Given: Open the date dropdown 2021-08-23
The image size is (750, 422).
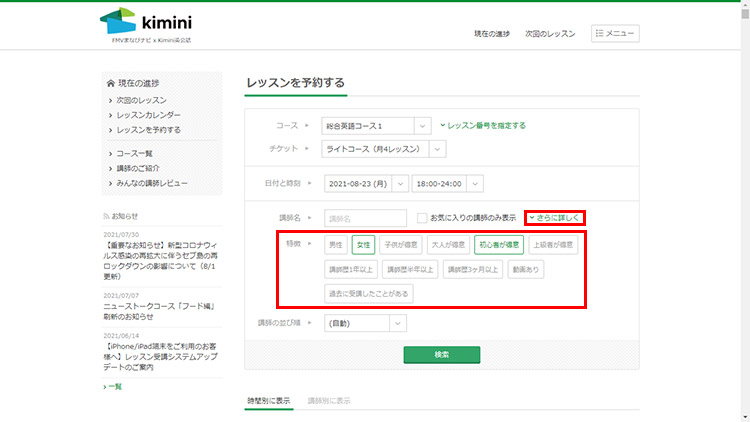Looking at the screenshot, I should click(365, 183).
